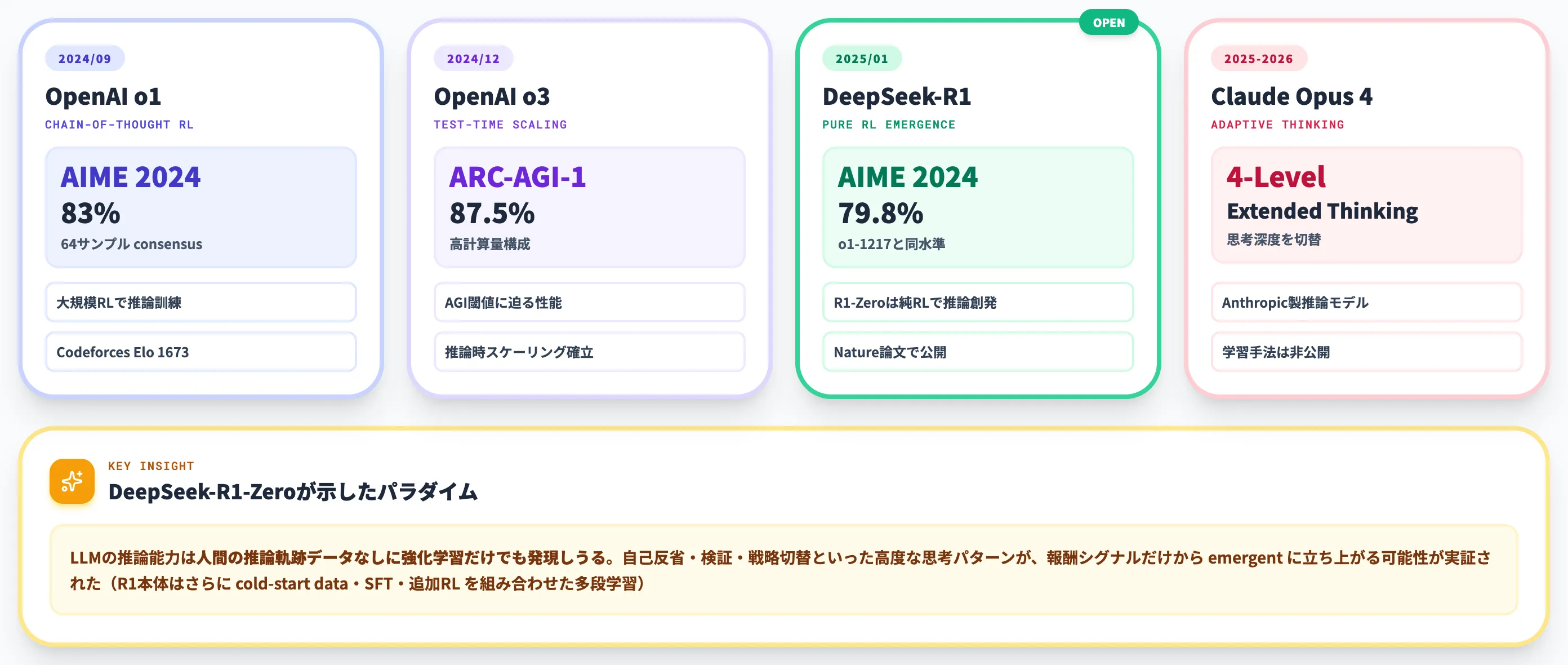Click the 64サンプル consensus note

pyautogui.click(x=131, y=243)
